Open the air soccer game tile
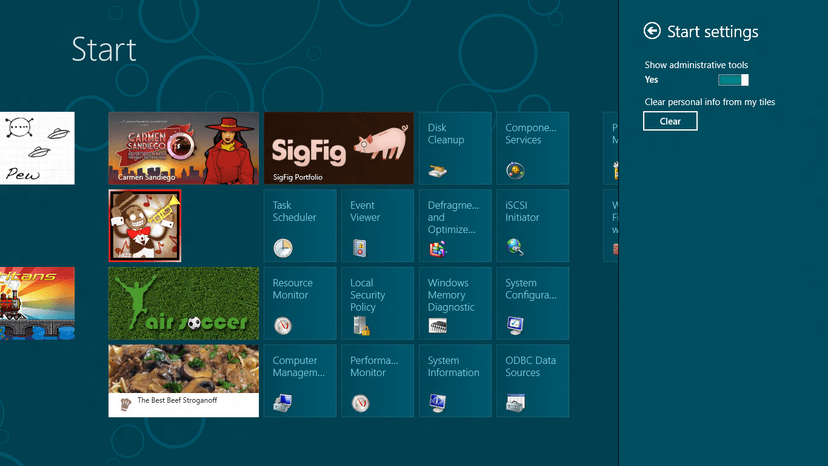This screenshot has height=466, width=828. [x=184, y=303]
